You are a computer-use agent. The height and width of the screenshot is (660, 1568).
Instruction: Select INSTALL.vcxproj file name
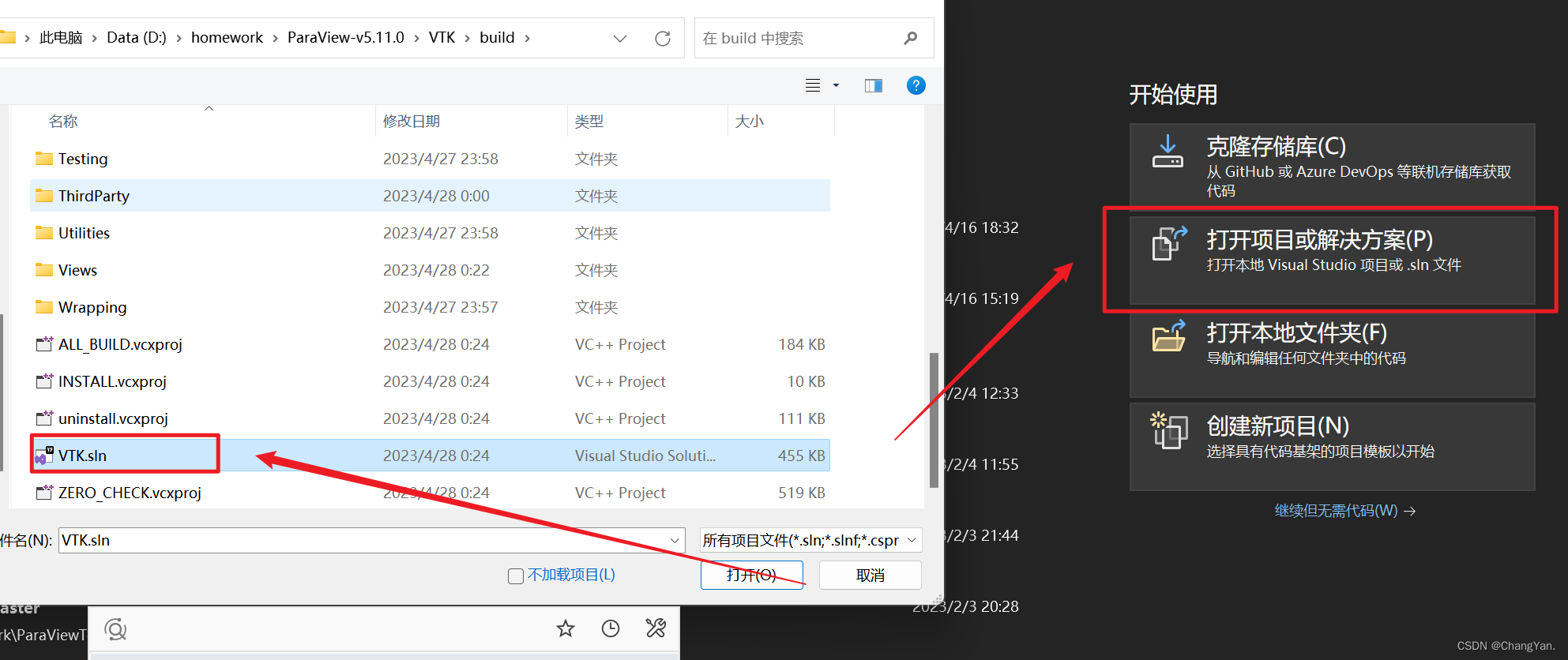(112, 381)
